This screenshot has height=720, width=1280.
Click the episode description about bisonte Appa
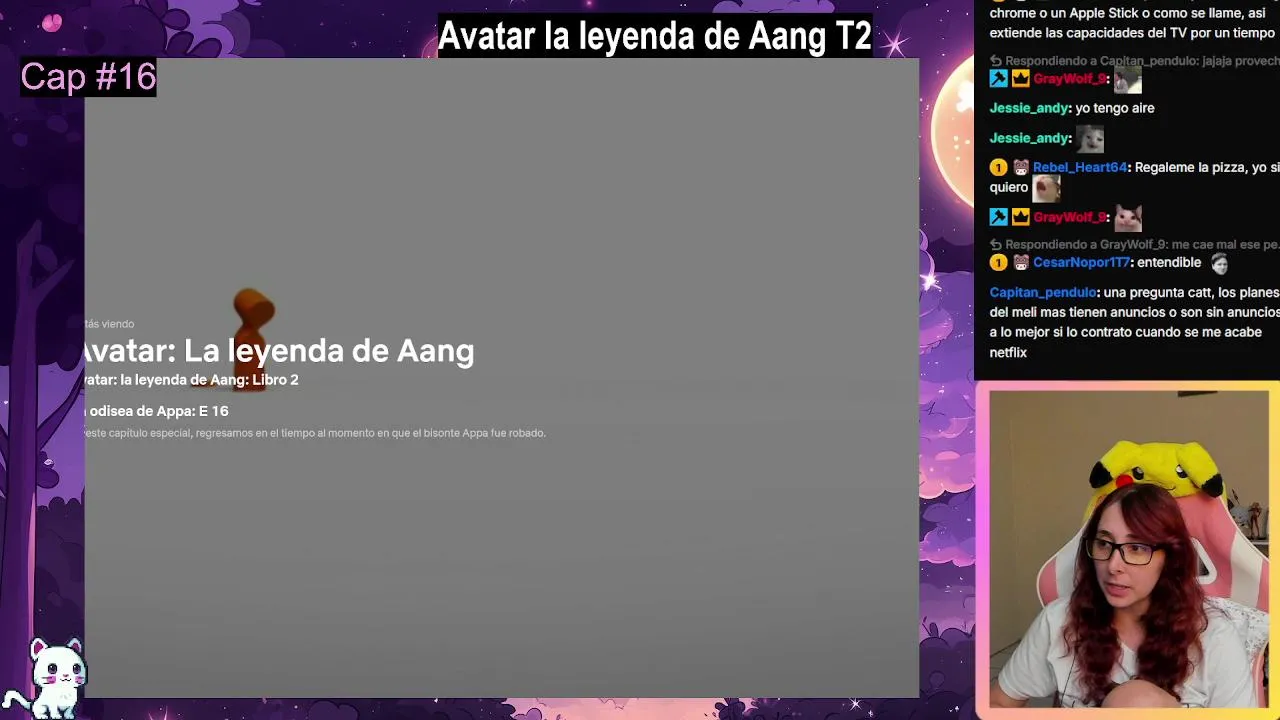point(315,433)
